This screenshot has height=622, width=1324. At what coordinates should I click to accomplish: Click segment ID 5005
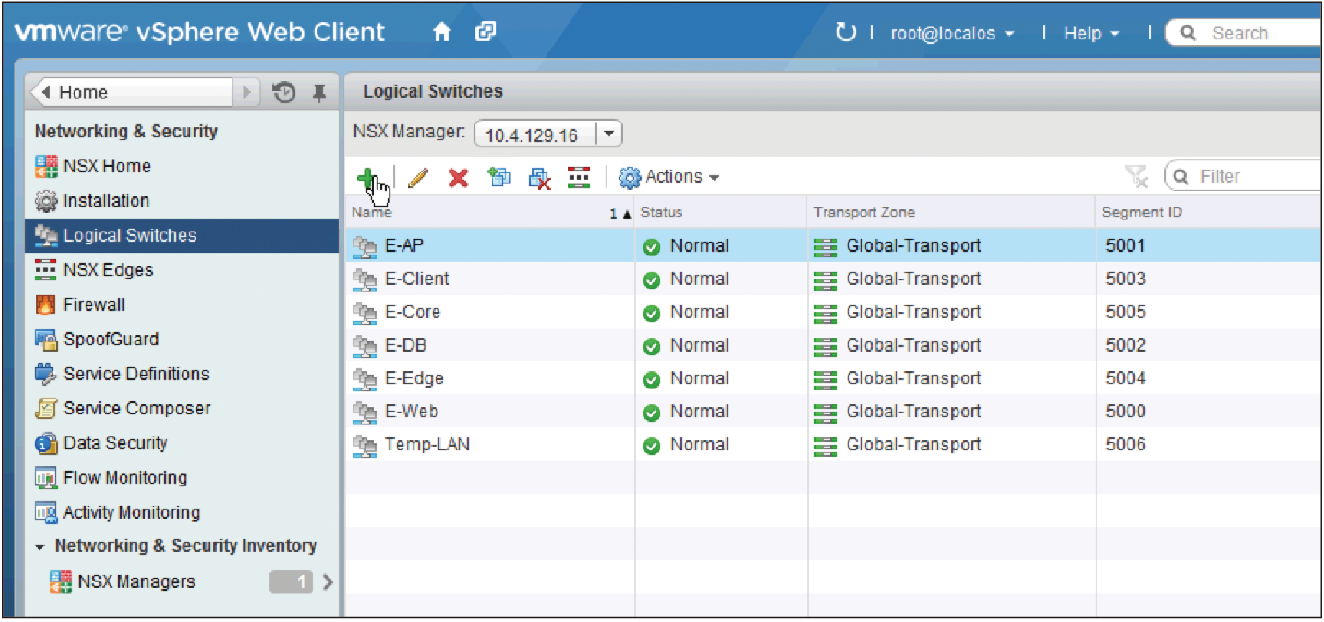click(1125, 312)
